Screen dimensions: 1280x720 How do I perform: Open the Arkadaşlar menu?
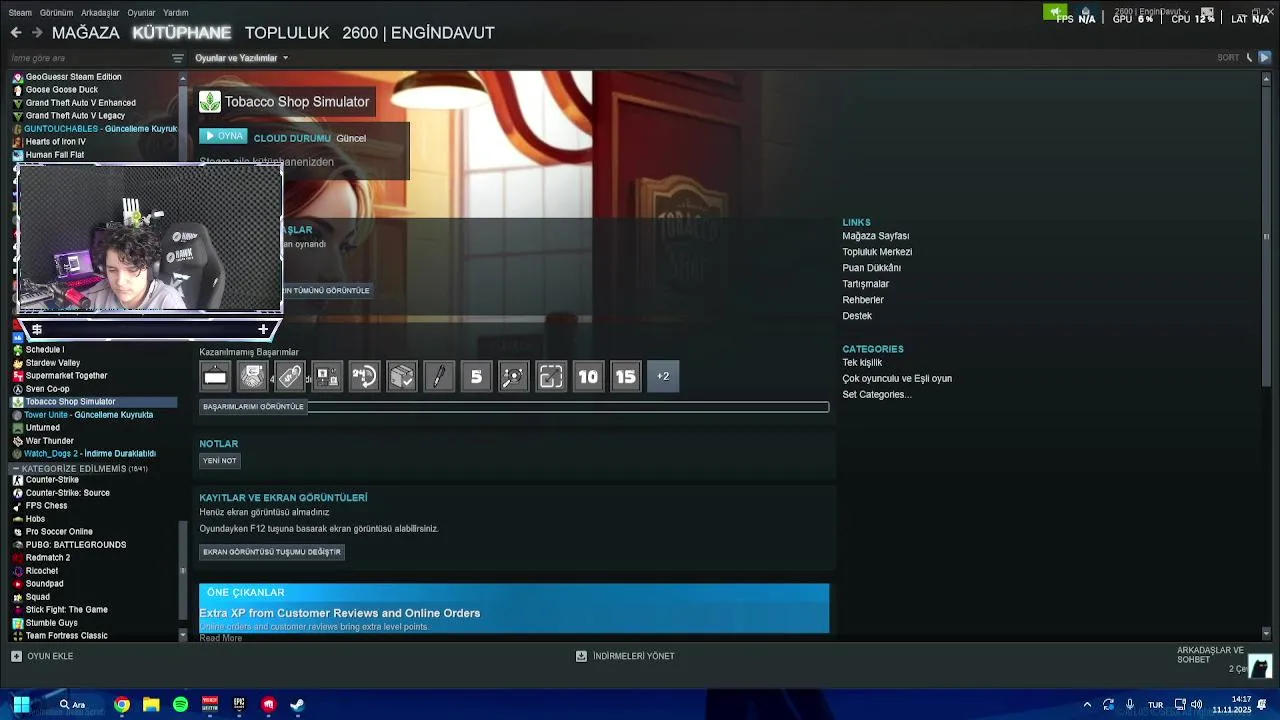[x=100, y=13]
